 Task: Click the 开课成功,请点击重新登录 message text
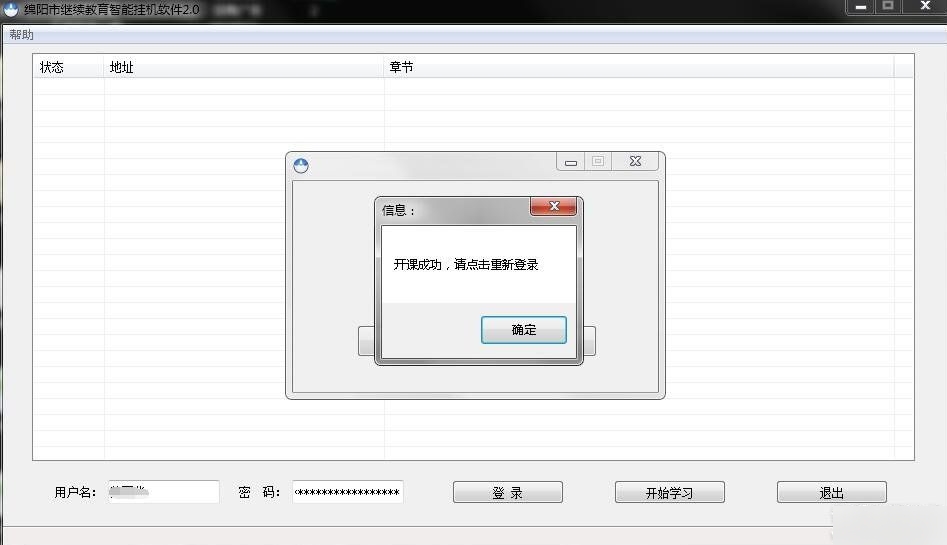tap(466, 265)
